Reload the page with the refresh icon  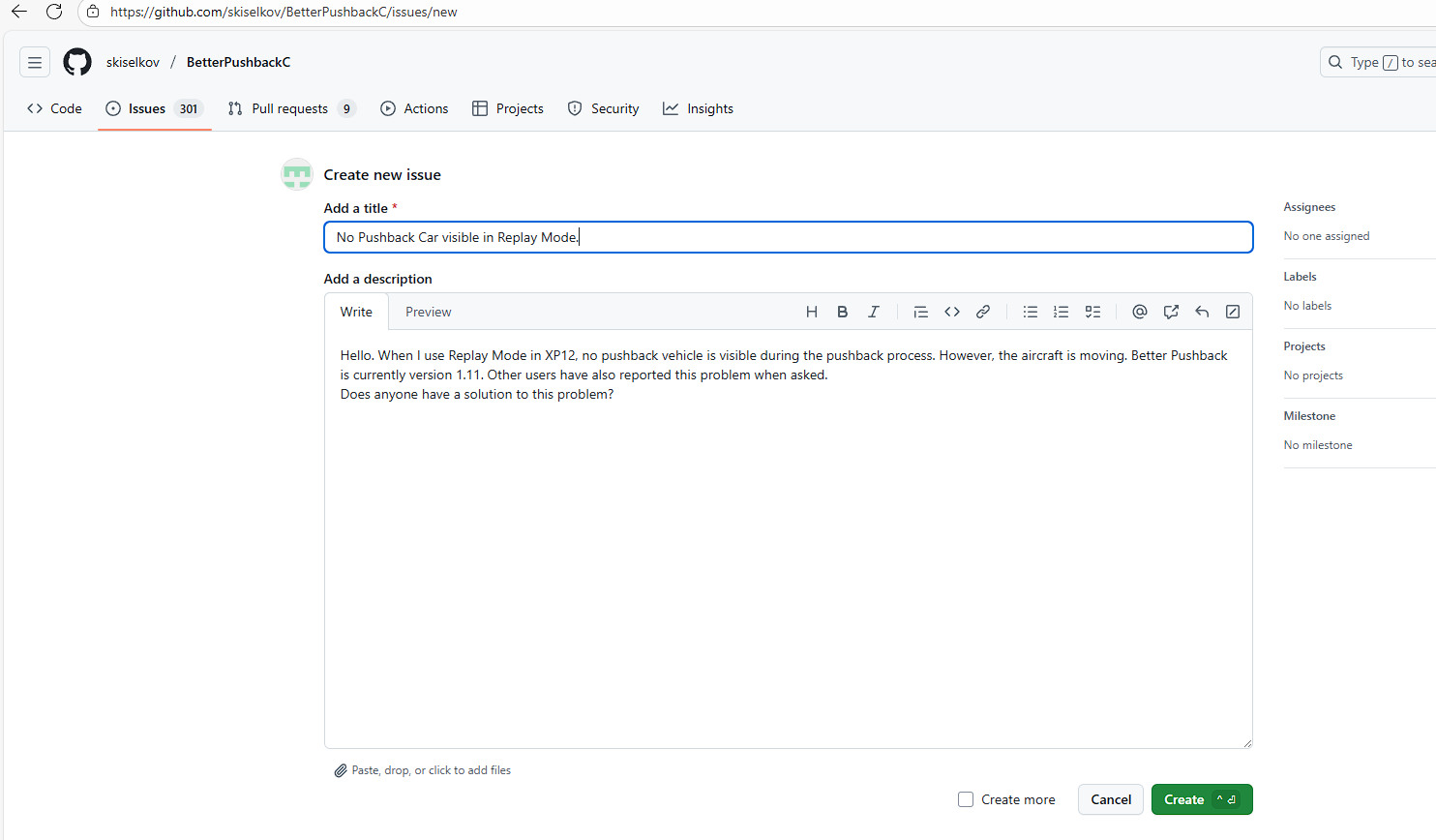(54, 12)
